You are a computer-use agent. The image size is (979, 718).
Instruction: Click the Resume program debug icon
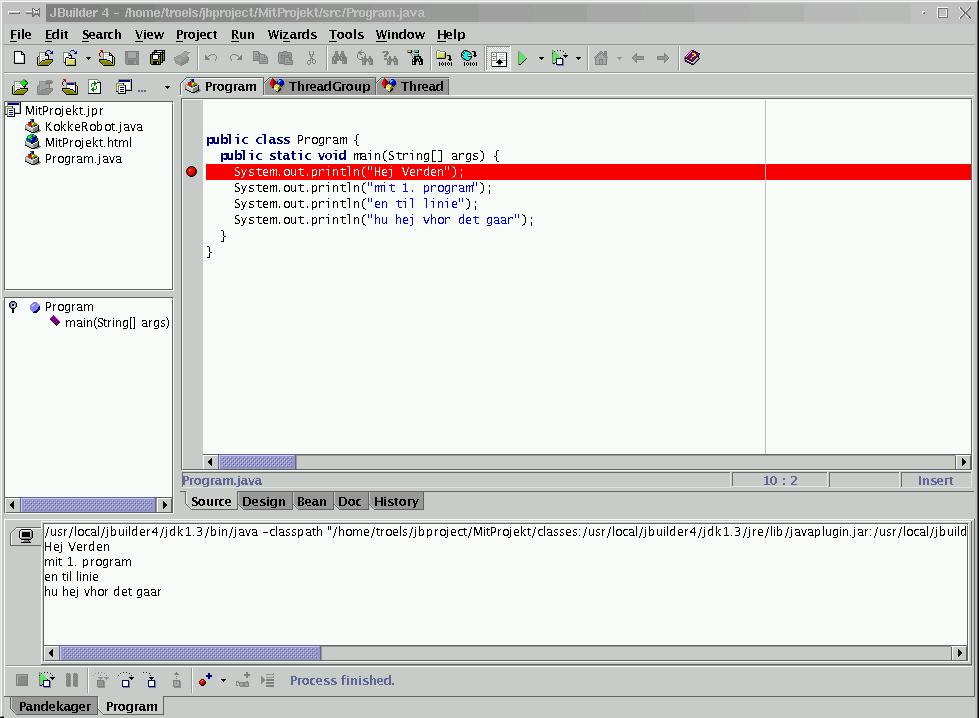coord(46,680)
